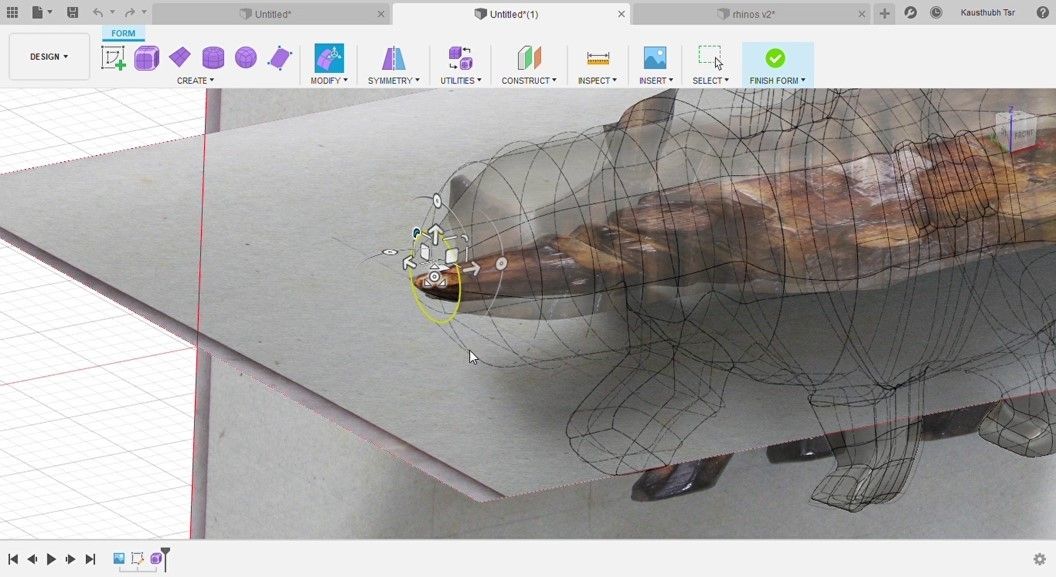Open the DESIGN workspace dropdown
The width and height of the screenshot is (1056, 577).
(x=49, y=57)
